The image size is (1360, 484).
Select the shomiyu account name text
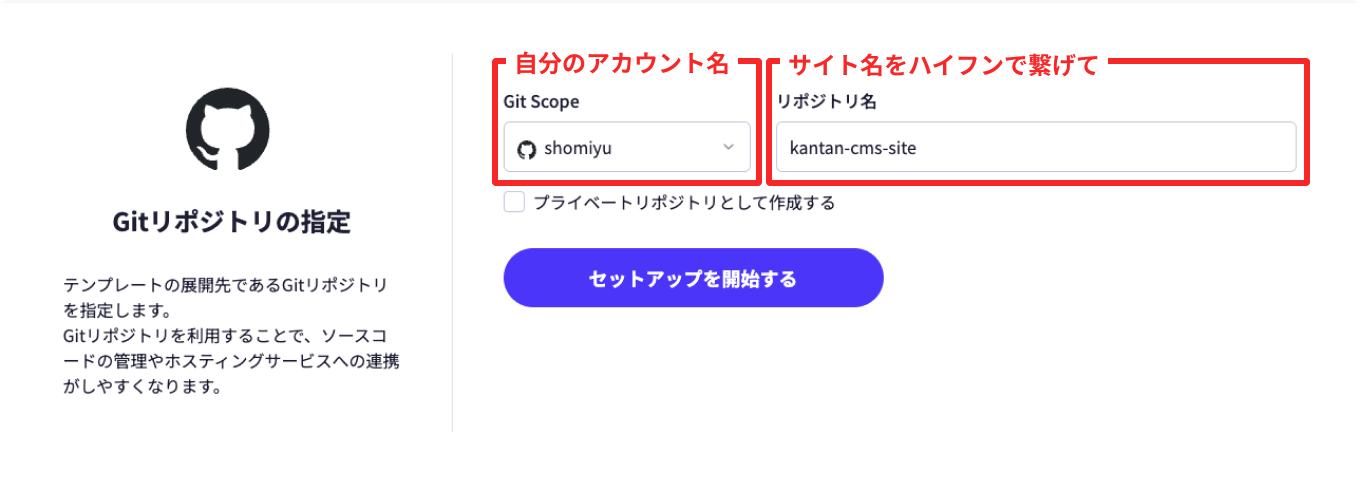pos(577,149)
